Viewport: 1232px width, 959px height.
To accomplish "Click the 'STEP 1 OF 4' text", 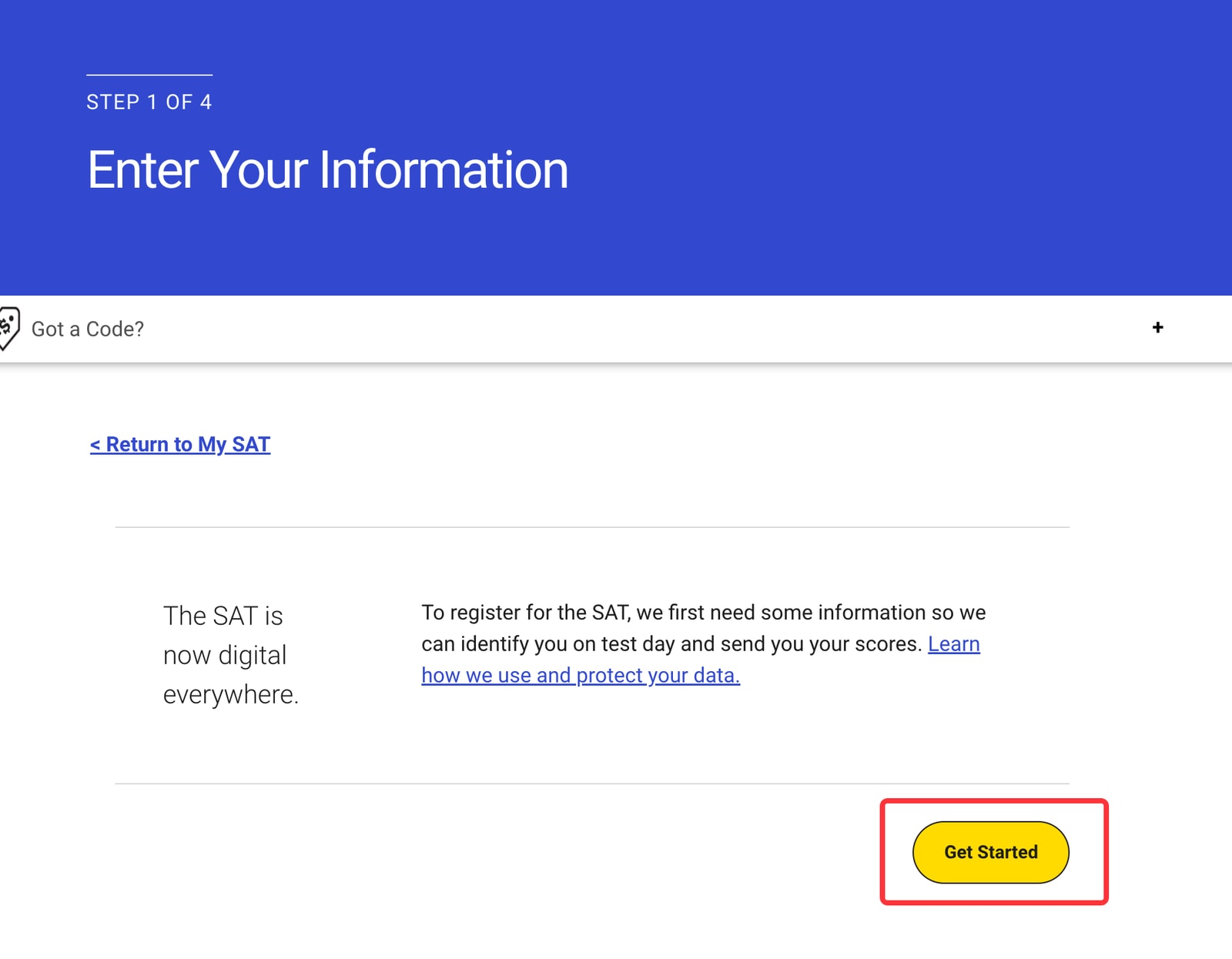I will pos(149,102).
